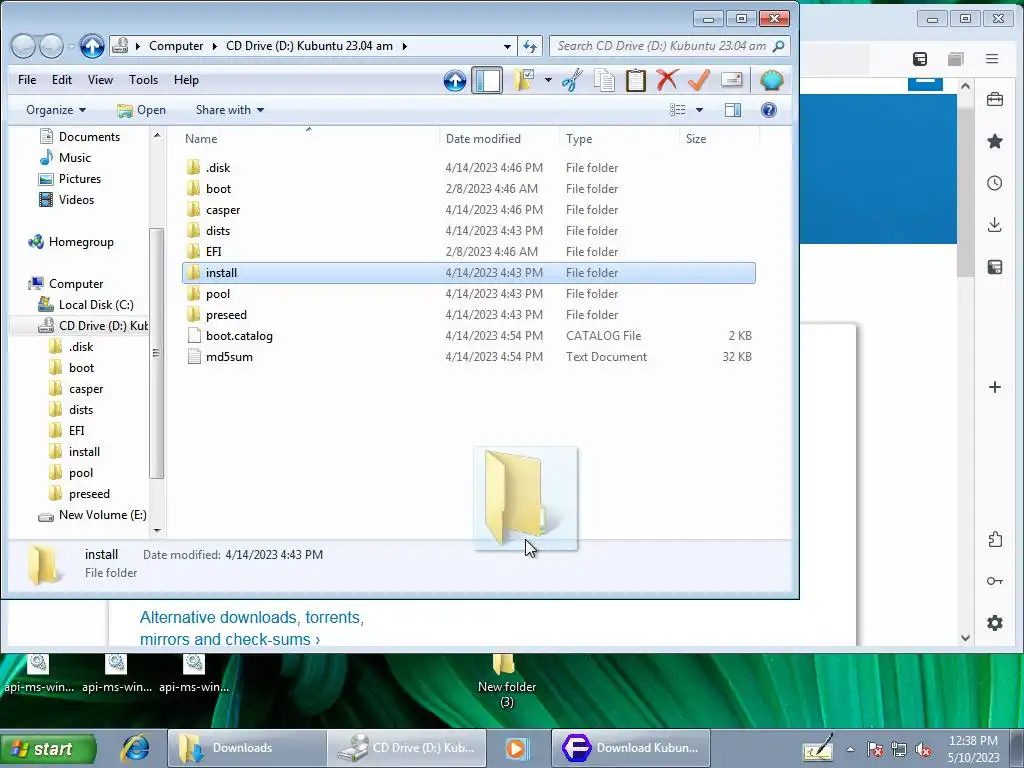Click the blue Help question mark
Image resolution: width=1024 pixels, height=768 pixels.
(x=769, y=110)
